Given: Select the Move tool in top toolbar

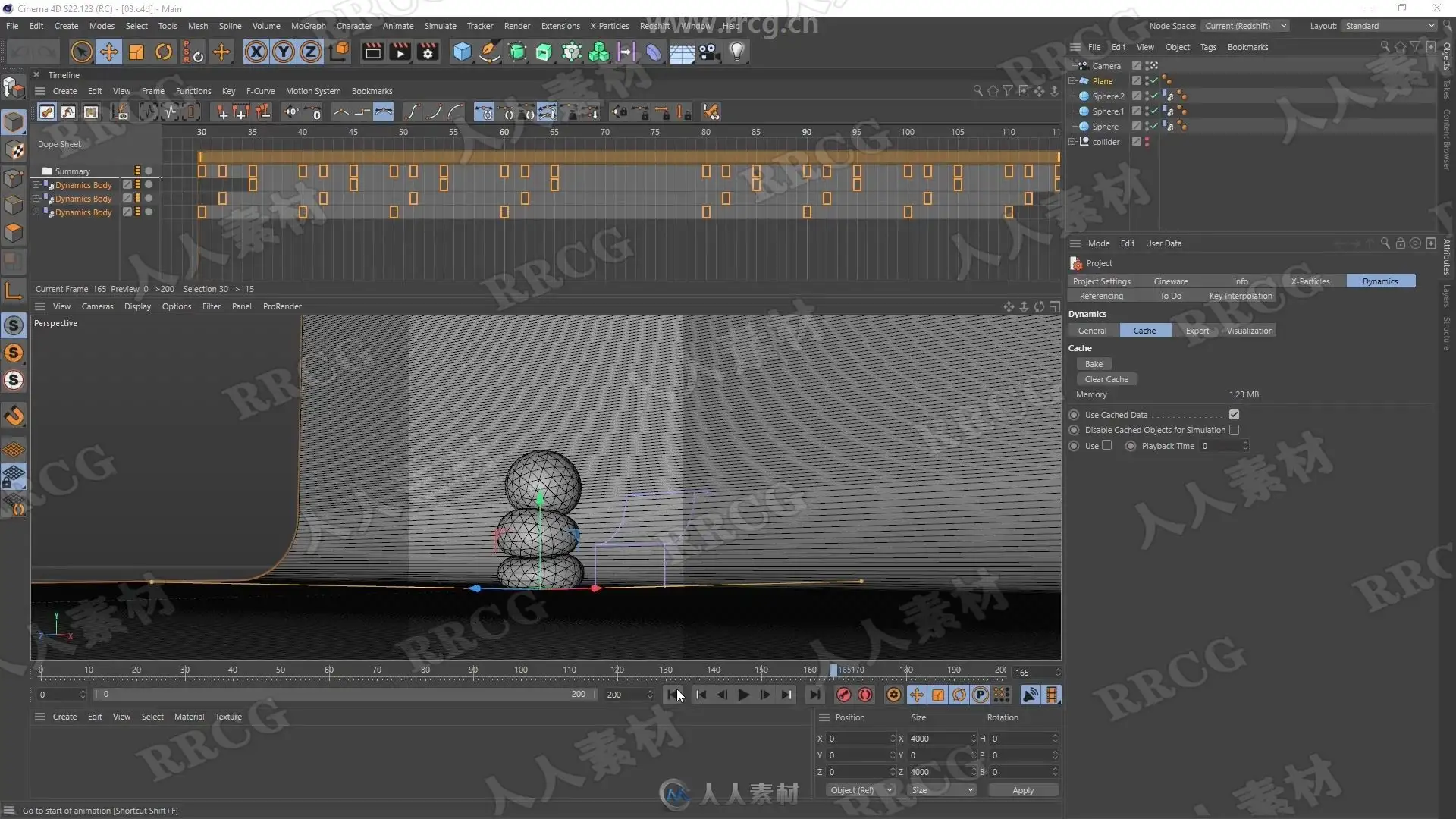Looking at the screenshot, I should [x=108, y=52].
